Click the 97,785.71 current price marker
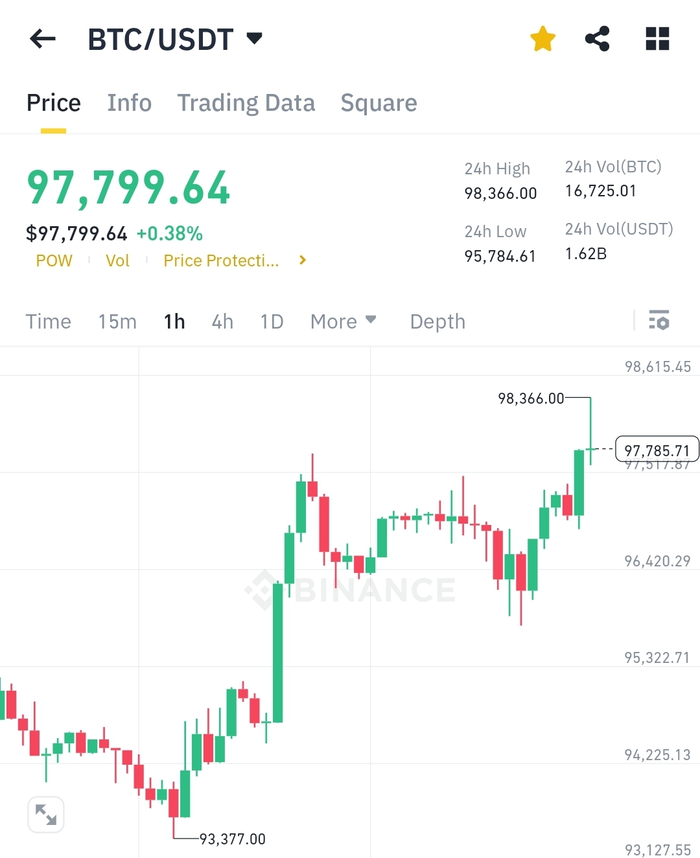 point(657,449)
